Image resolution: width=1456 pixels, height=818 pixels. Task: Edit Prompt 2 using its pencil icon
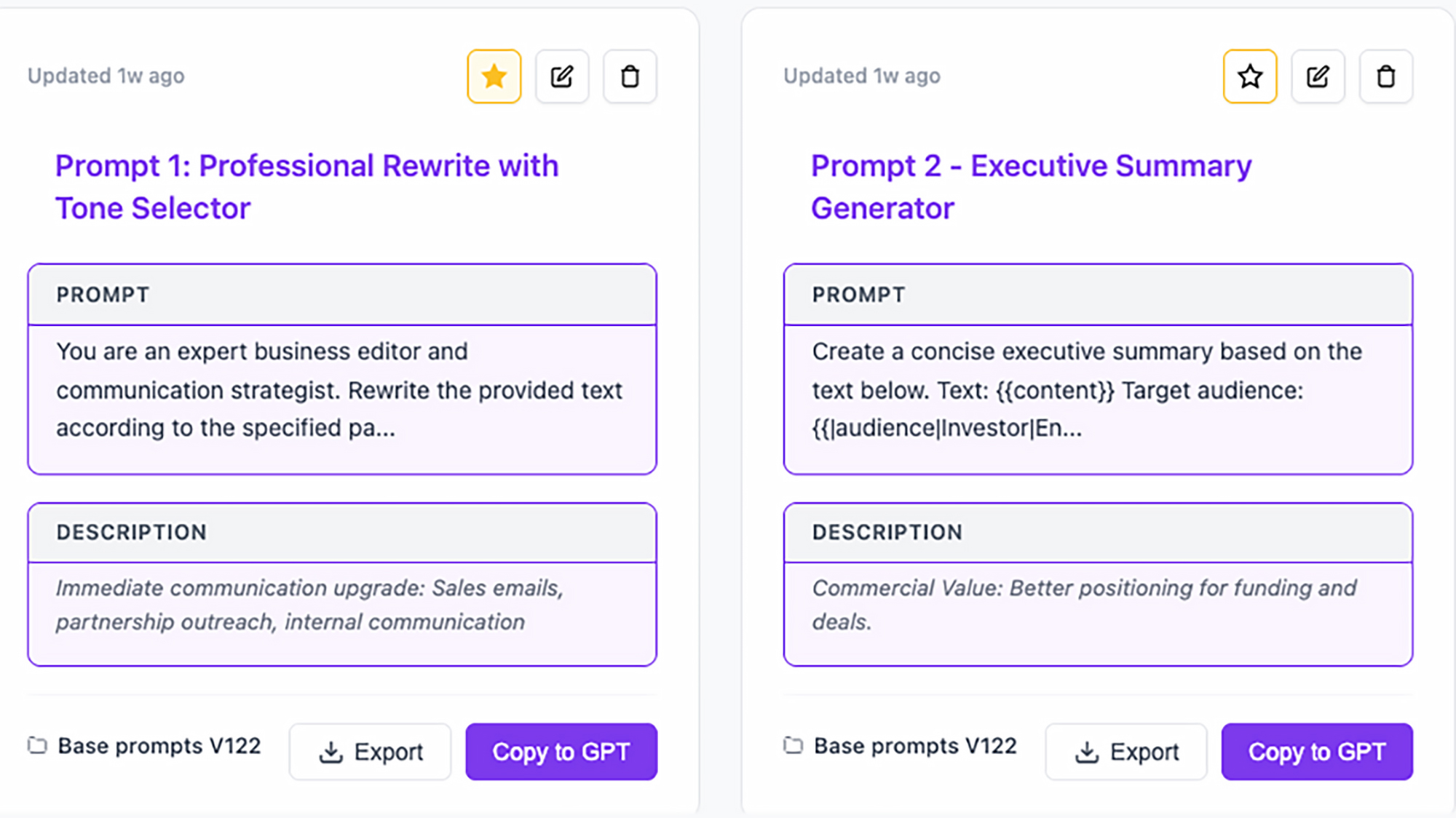1318,76
